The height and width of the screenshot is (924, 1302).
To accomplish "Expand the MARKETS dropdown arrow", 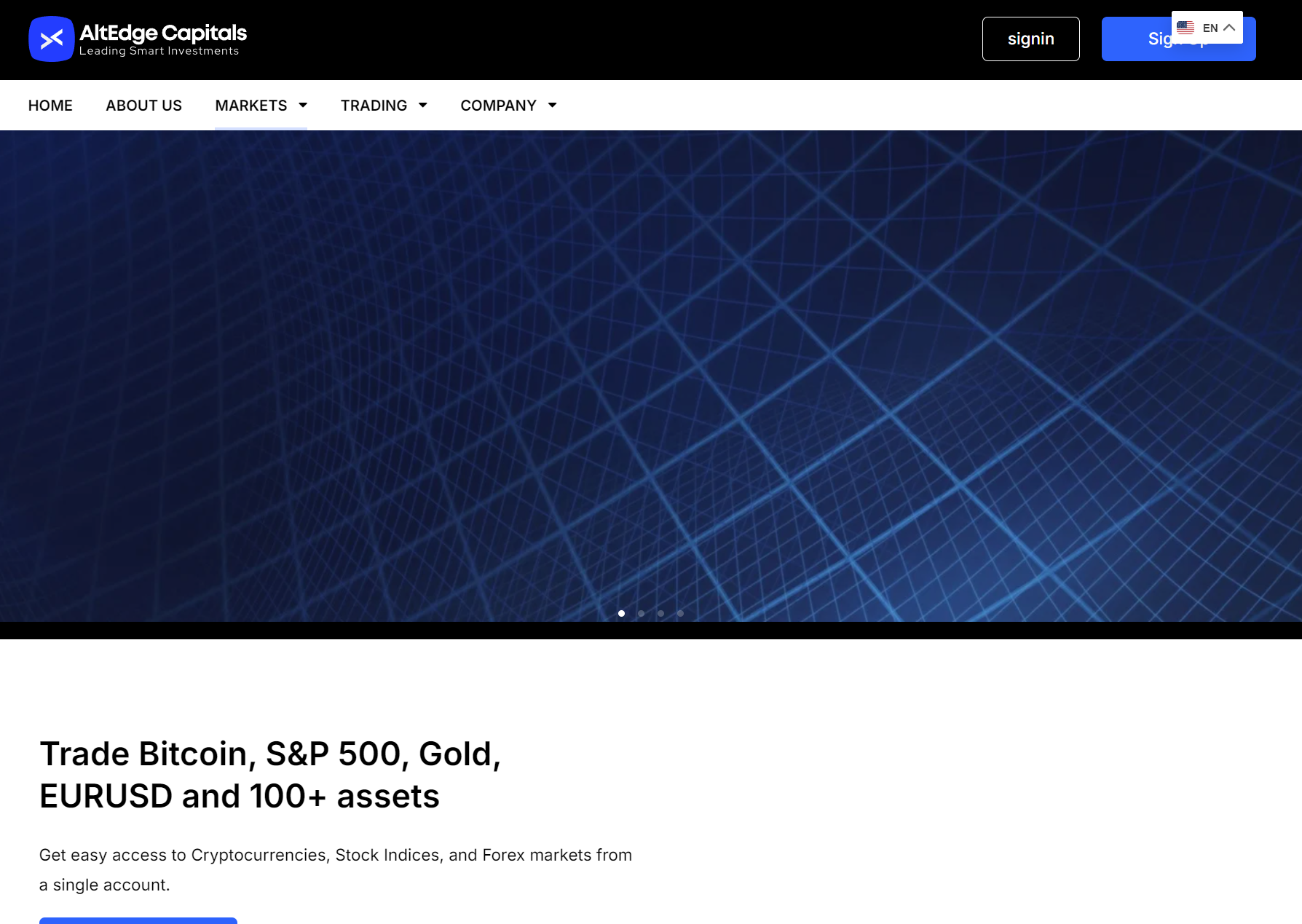I will pyautogui.click(x=303, y=106).
